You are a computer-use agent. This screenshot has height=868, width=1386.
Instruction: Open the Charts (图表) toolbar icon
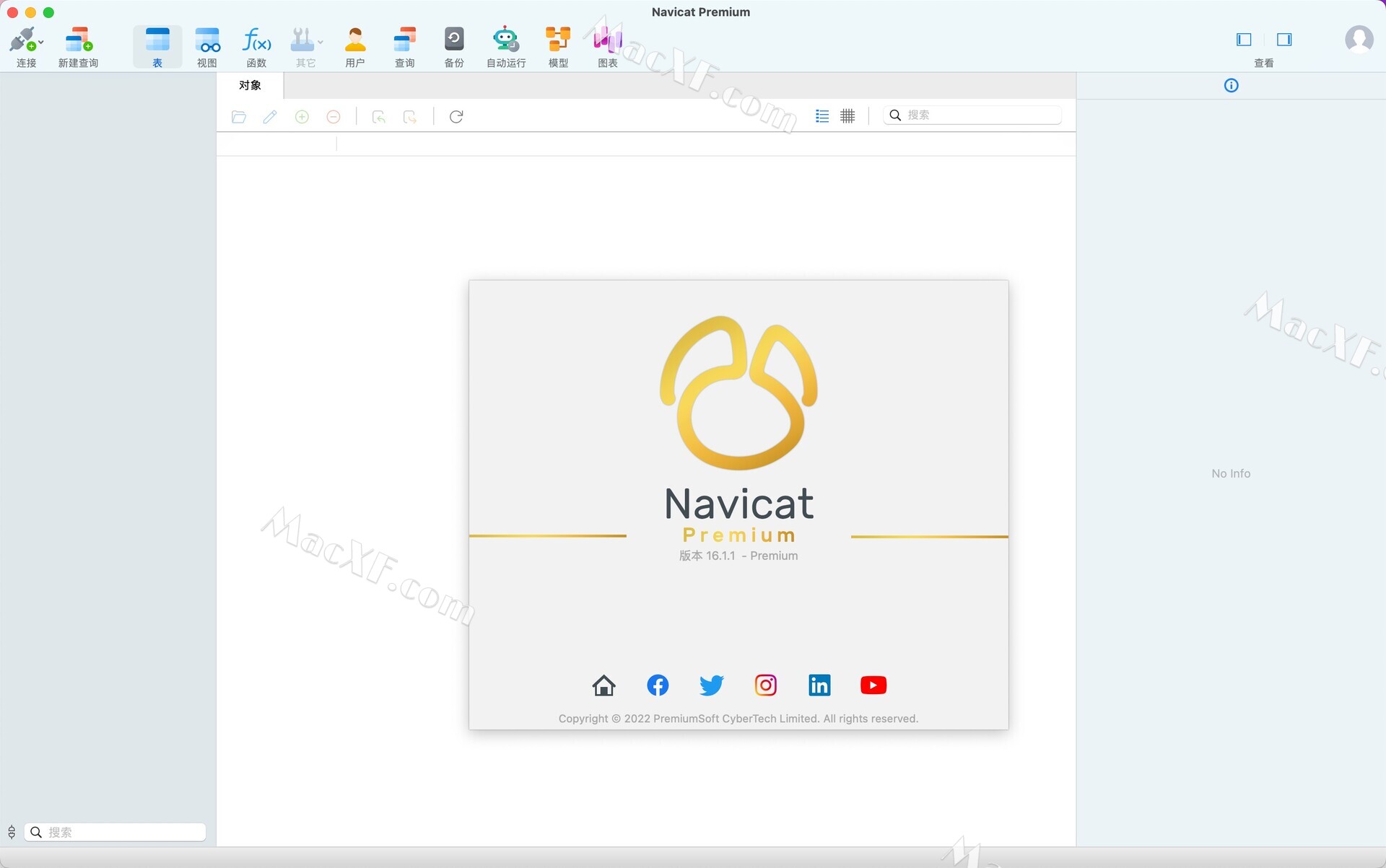click(608, 40)
